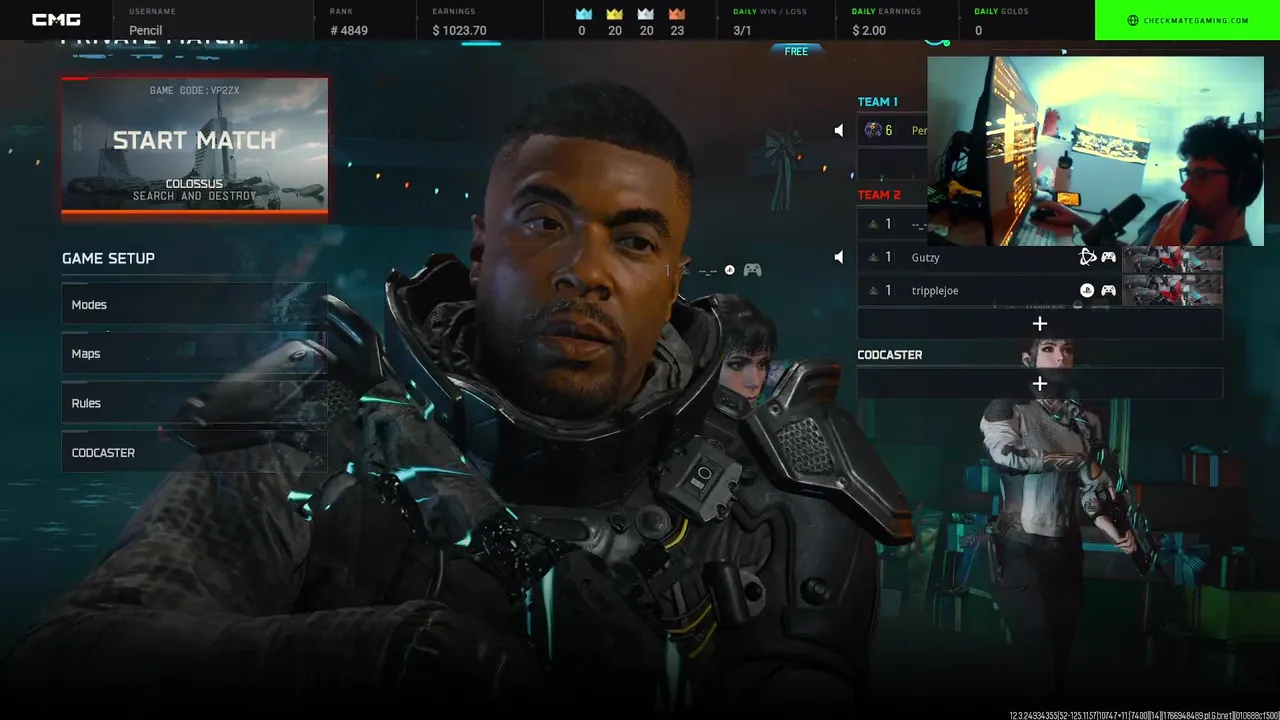Click the daily earnings value $ 2.00

tap(869, 31)
